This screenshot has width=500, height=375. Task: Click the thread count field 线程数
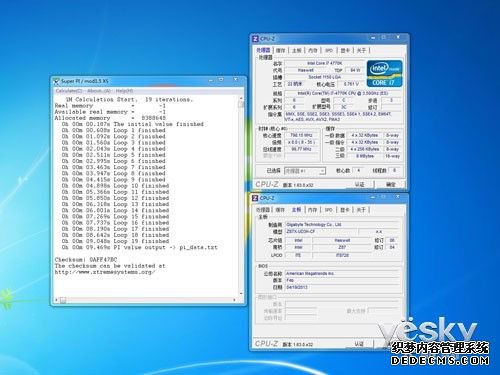(395, 170)
